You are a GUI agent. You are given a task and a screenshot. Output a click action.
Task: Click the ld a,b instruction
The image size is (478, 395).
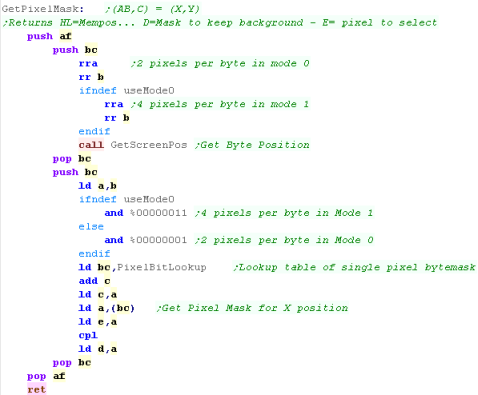click(x=98, y=186)
